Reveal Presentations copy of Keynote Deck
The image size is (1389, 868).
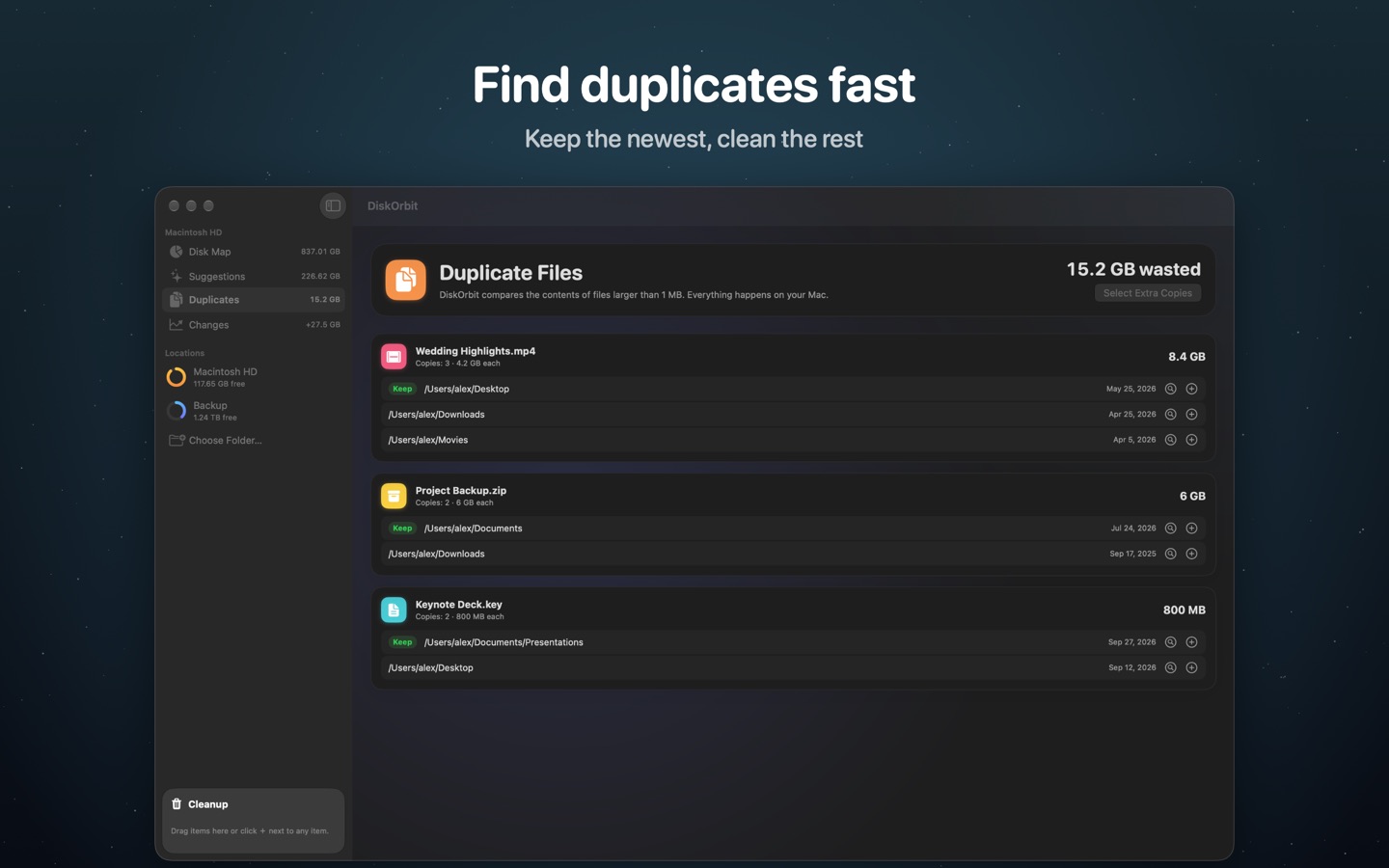coord(1170,642)
